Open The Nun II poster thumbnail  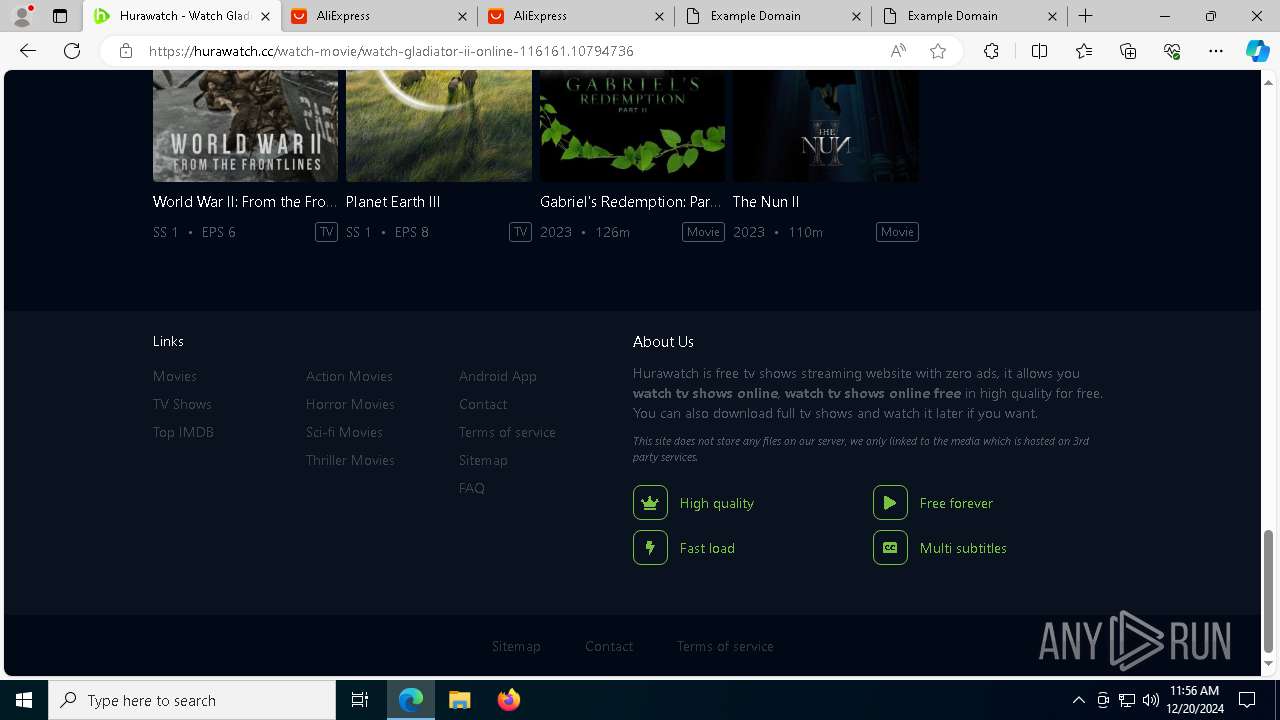(x=826, y=126)
